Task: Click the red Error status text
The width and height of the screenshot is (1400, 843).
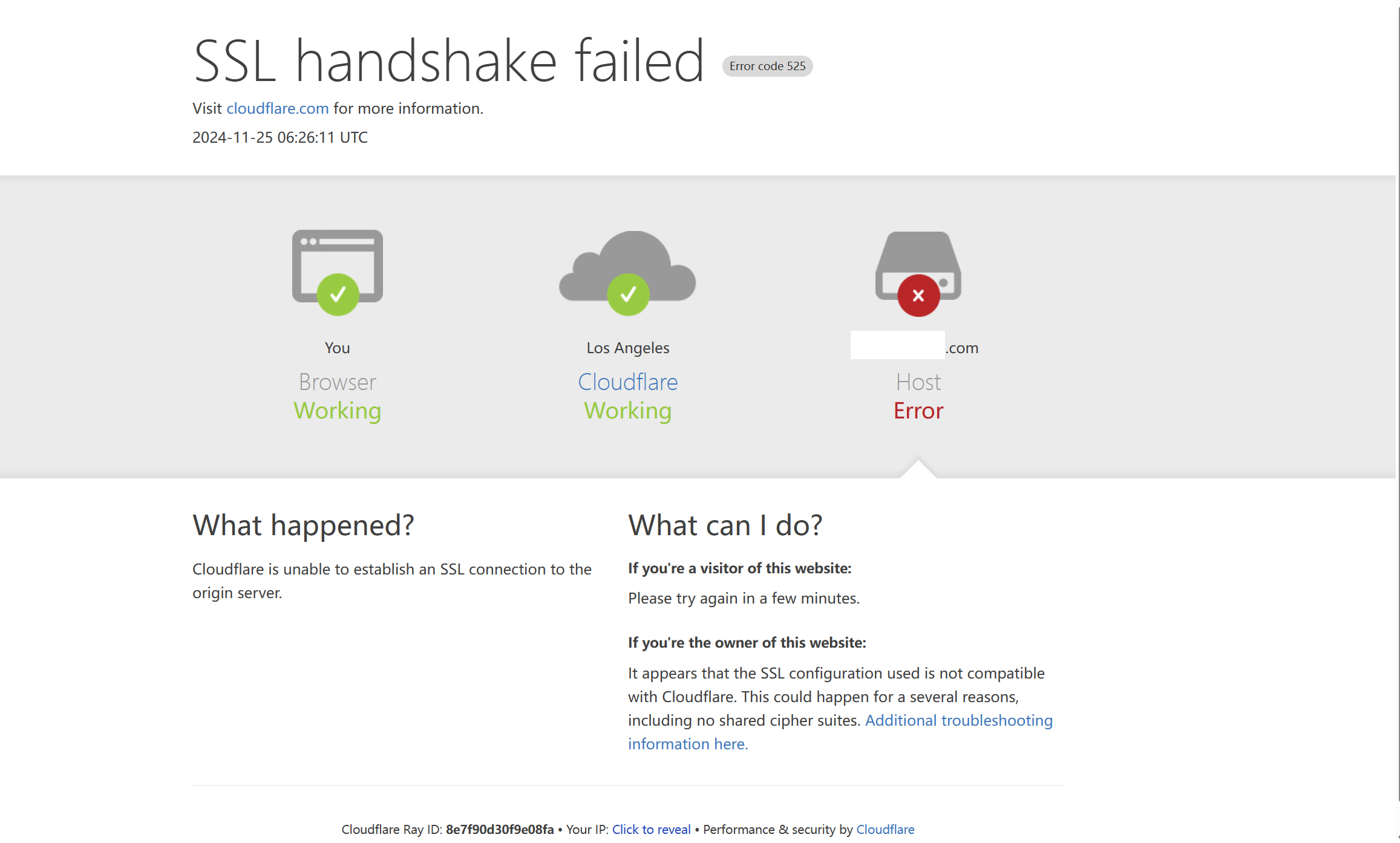Action: [918, 411]
